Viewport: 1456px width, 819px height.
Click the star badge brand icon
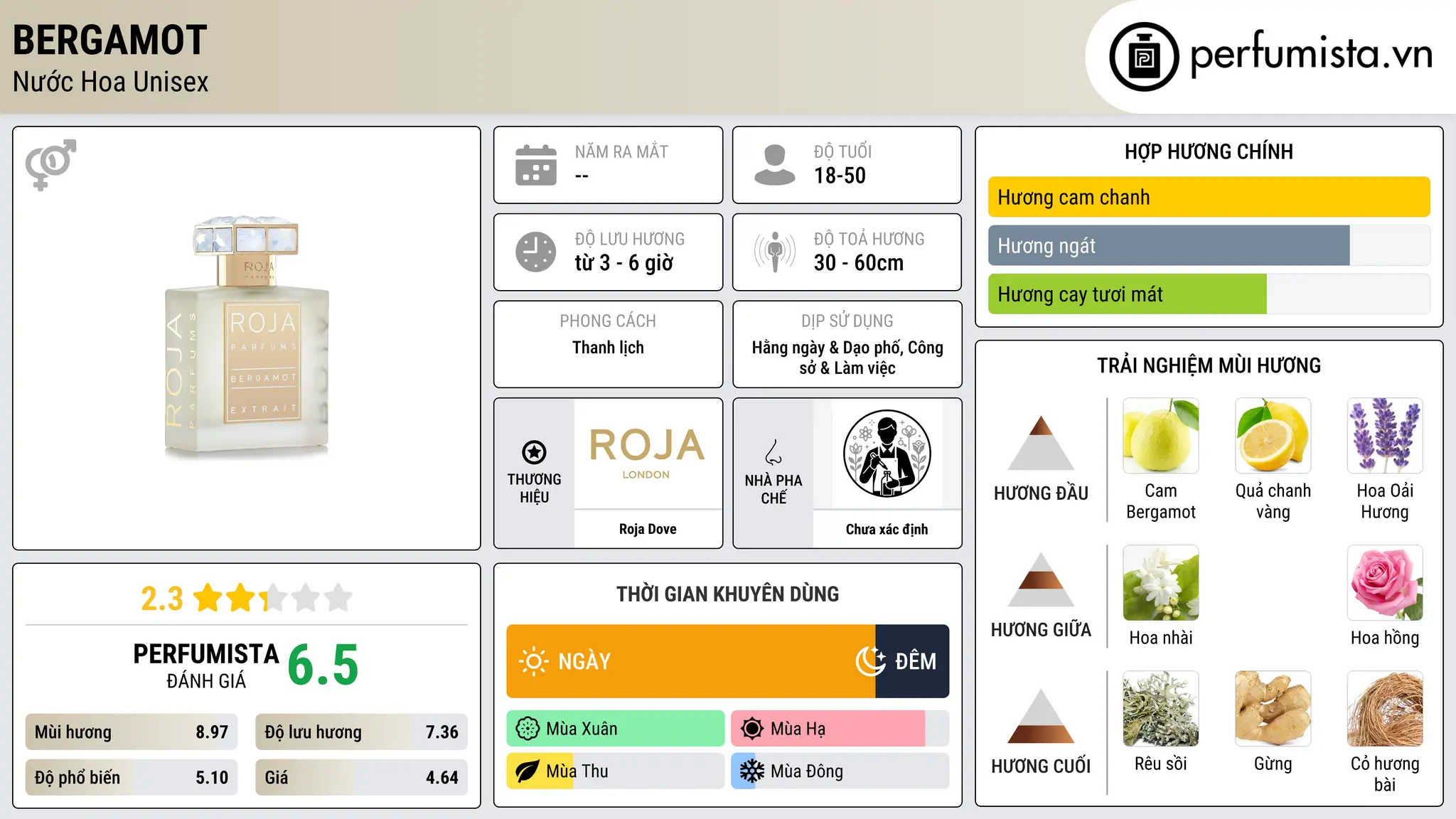tap(534, 452)
